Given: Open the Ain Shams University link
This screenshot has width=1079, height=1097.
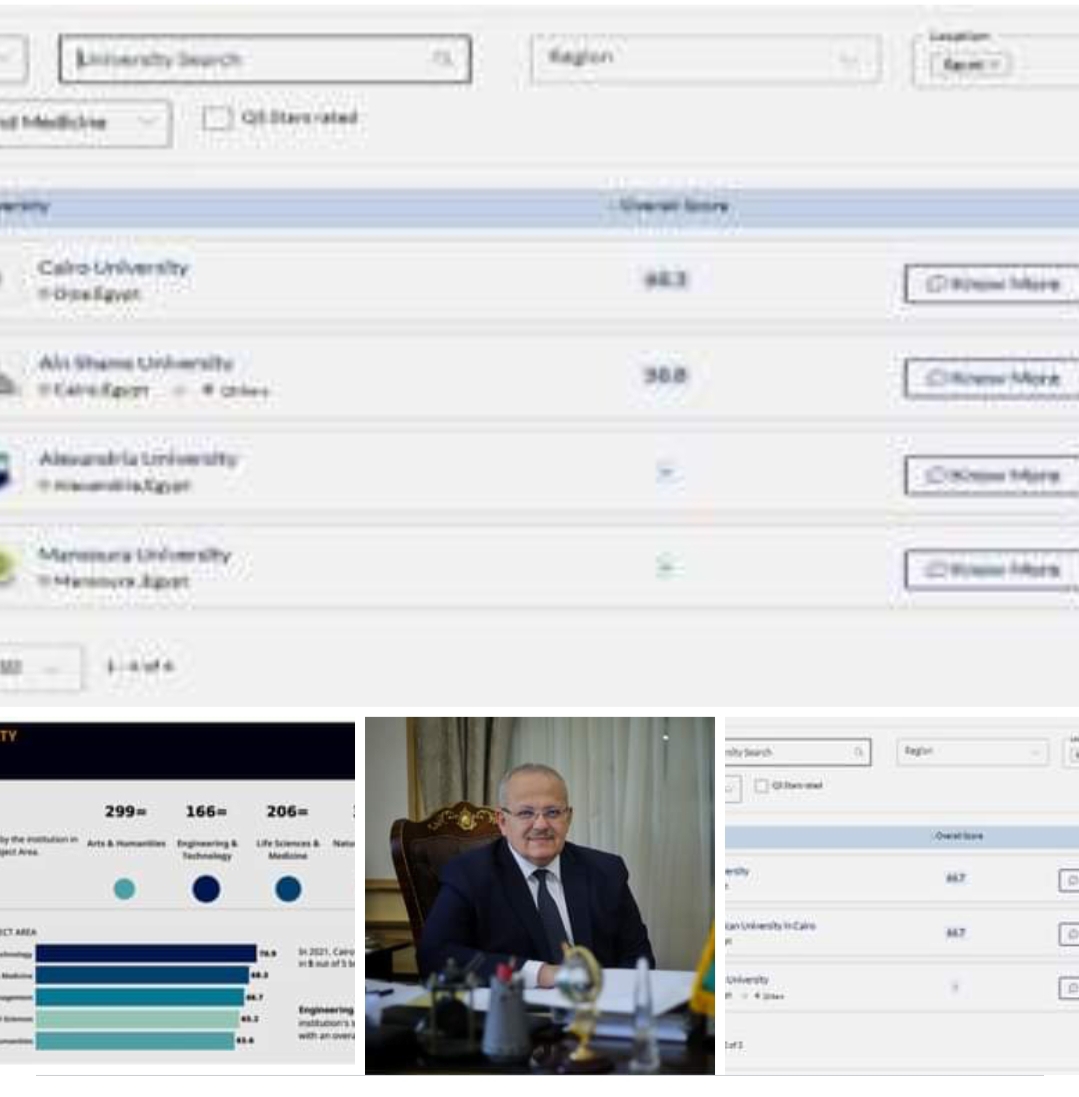Looking at the screenshot, I should 136,363.
